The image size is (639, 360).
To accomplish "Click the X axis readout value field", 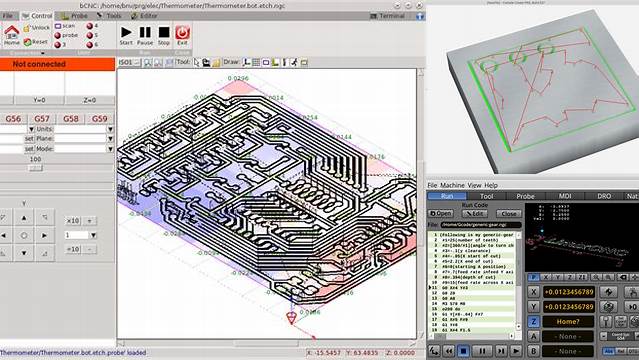I will (x=569, y=292).
